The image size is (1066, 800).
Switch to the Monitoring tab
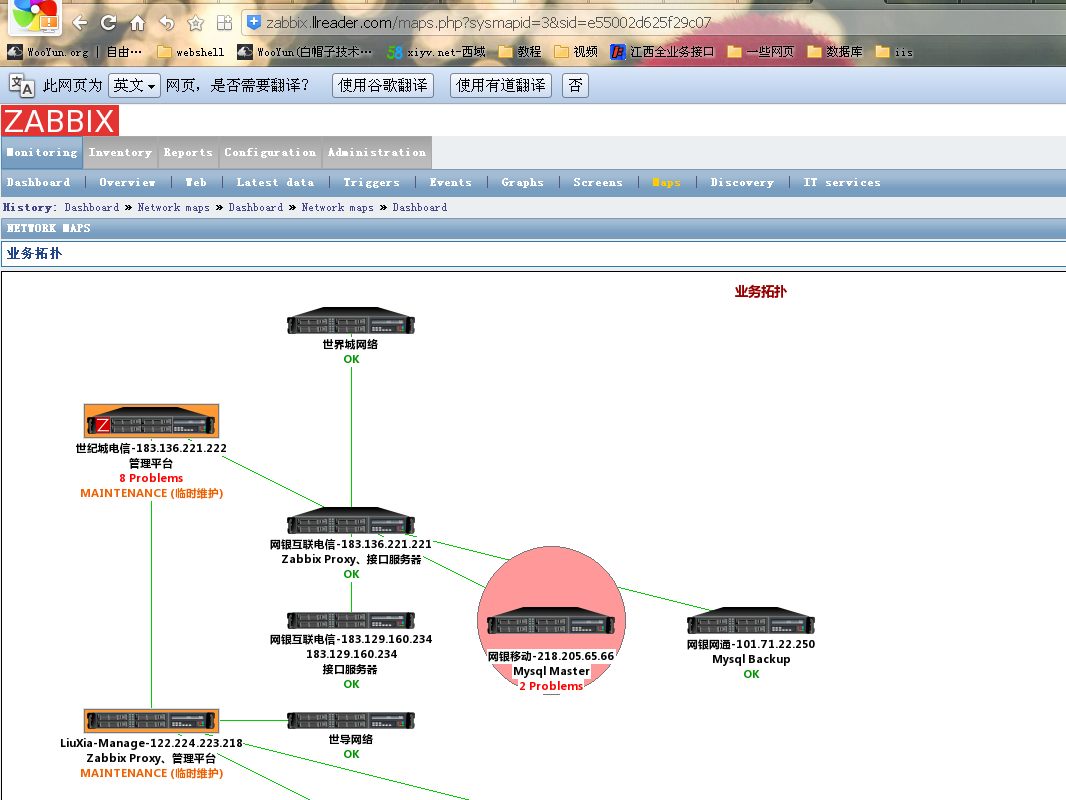(x=42, y=152)
